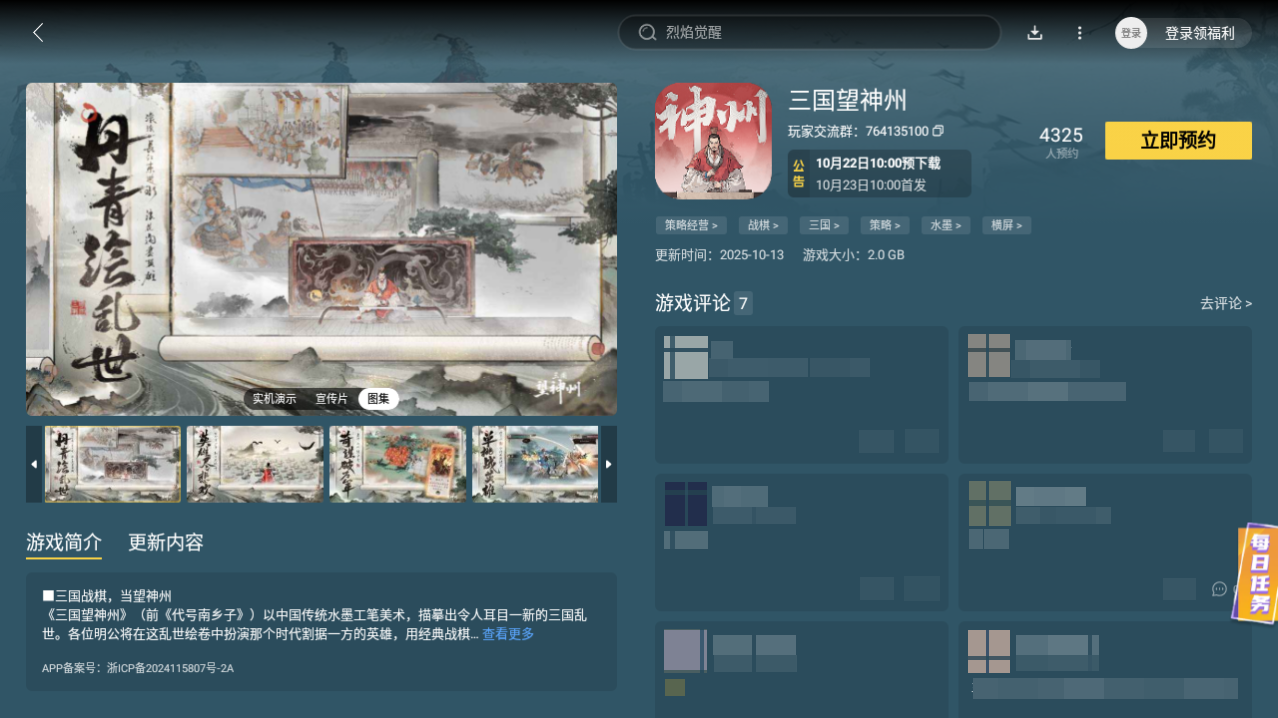Click the download icon in the top bar
1278x718 pixels.
1035,32
